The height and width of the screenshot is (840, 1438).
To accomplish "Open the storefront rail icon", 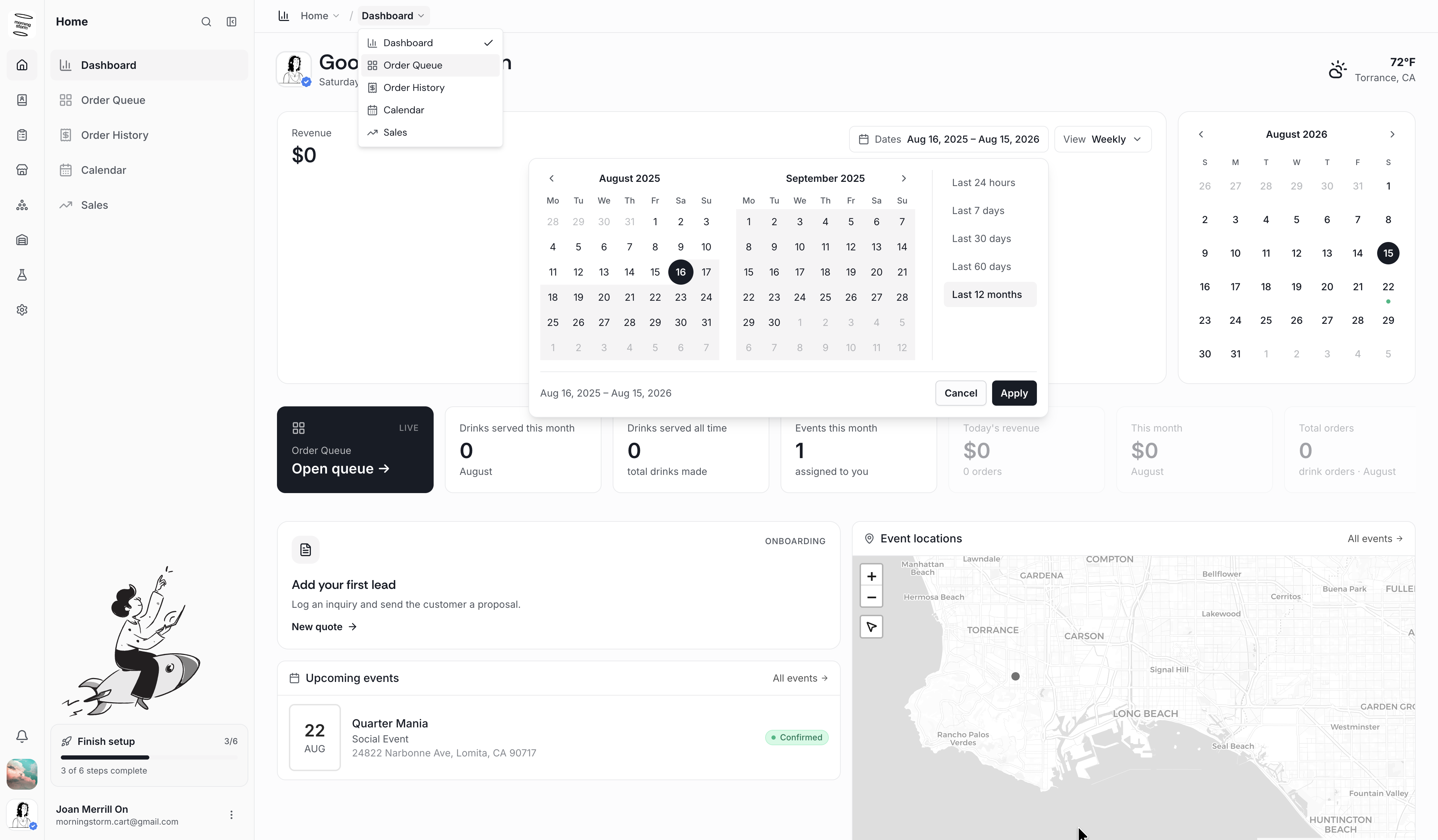I will (x=22, y=170).
